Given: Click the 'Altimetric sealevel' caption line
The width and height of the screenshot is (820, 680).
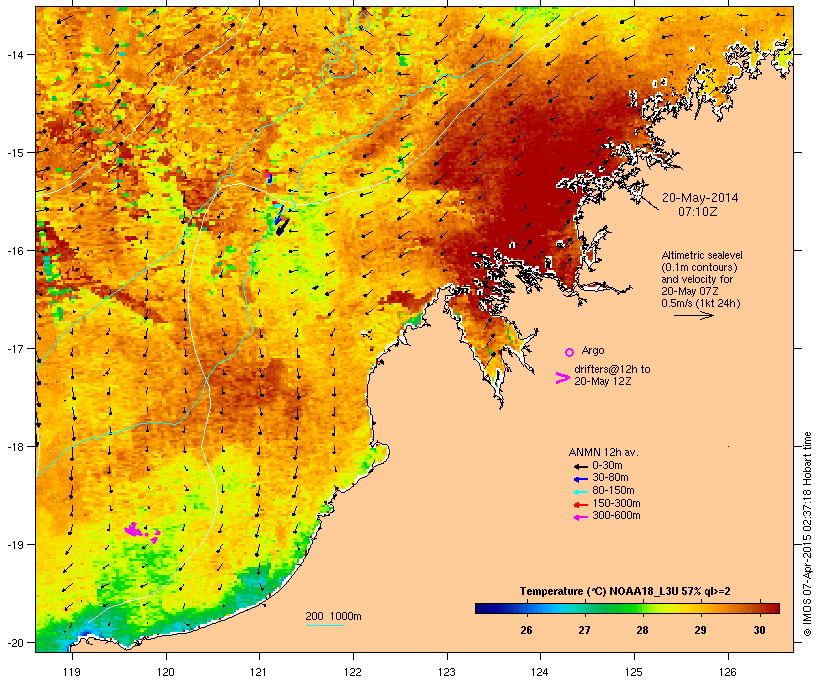Looking at the screenshot, I should click(702, 255).
